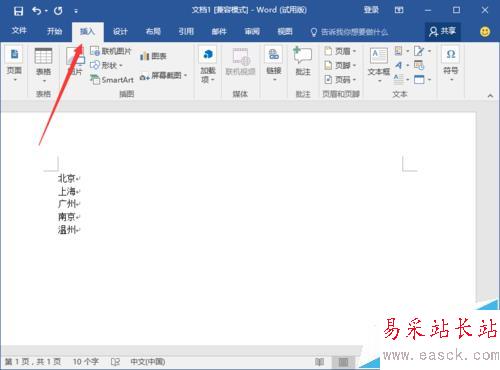Click the proofing check icon in status bar
This screenshot has height=370, width=500.
click(115, 362)
